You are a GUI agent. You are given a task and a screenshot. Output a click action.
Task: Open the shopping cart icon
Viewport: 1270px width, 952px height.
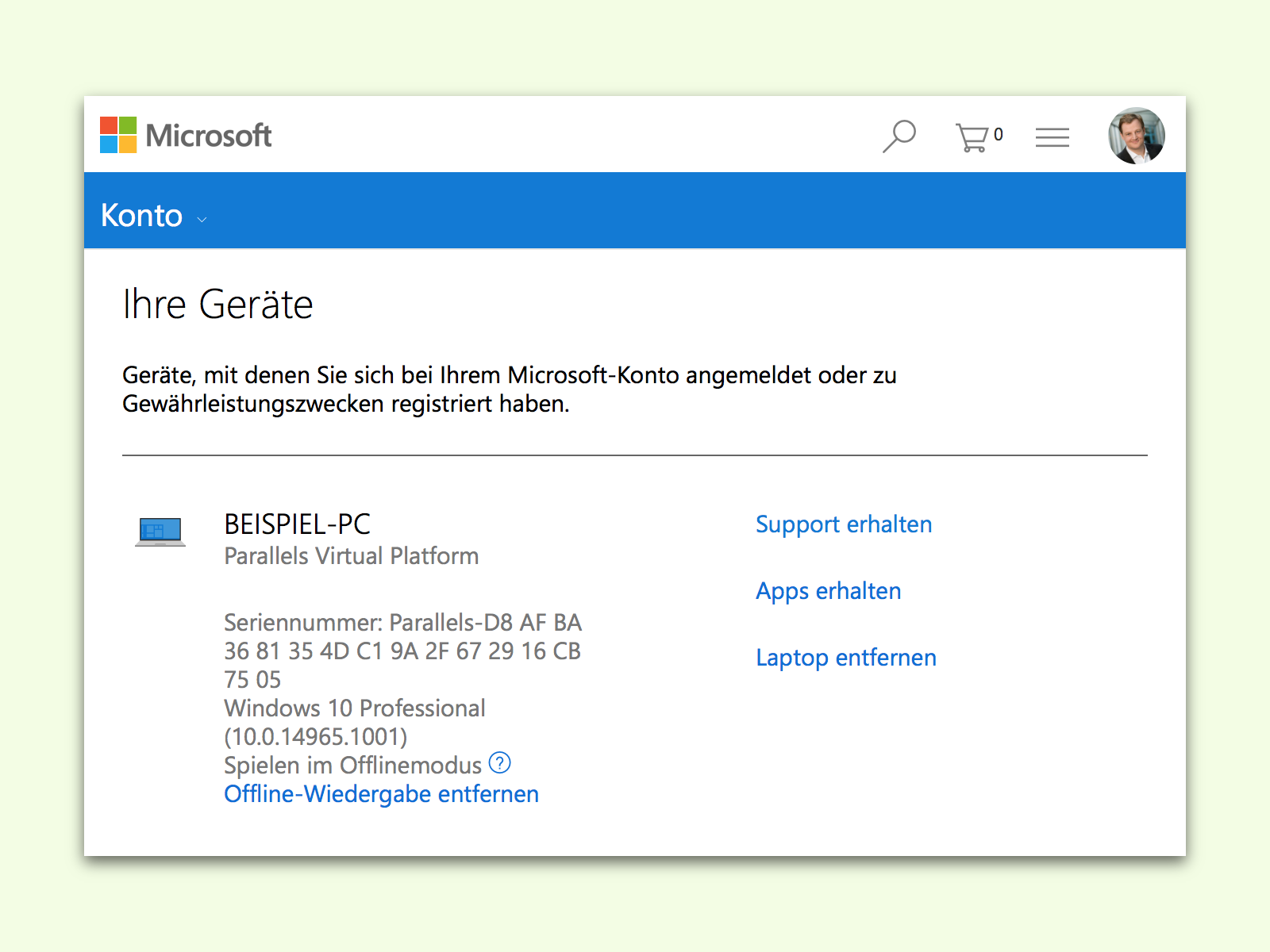pyautogui.click(x=972, y=138)
